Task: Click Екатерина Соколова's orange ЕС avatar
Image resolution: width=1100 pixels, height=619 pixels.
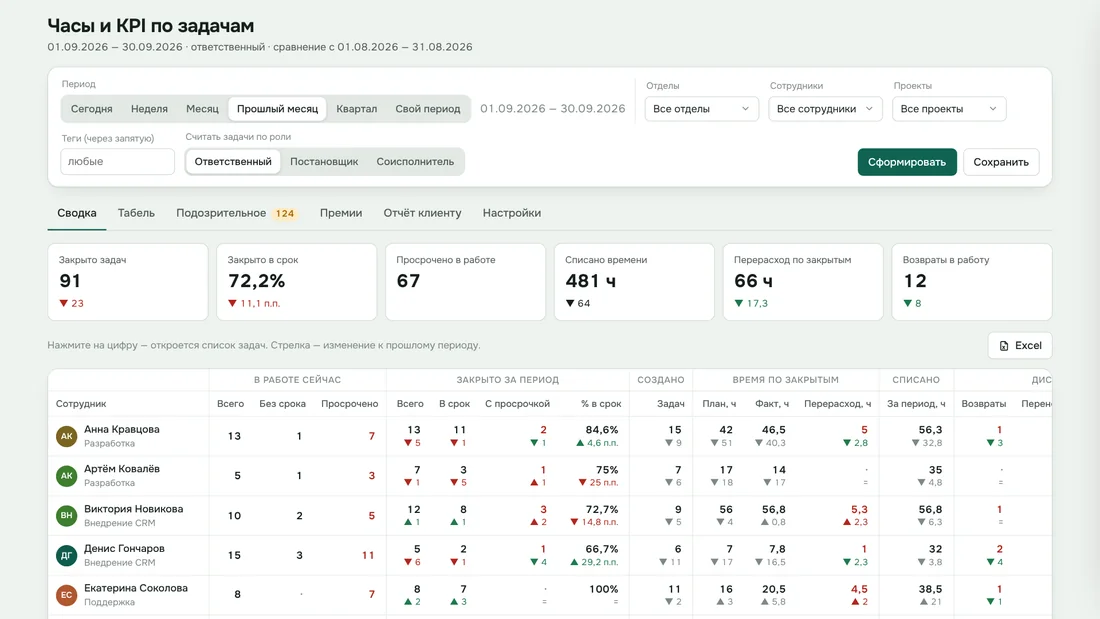Action: click(x=67, y=594)
